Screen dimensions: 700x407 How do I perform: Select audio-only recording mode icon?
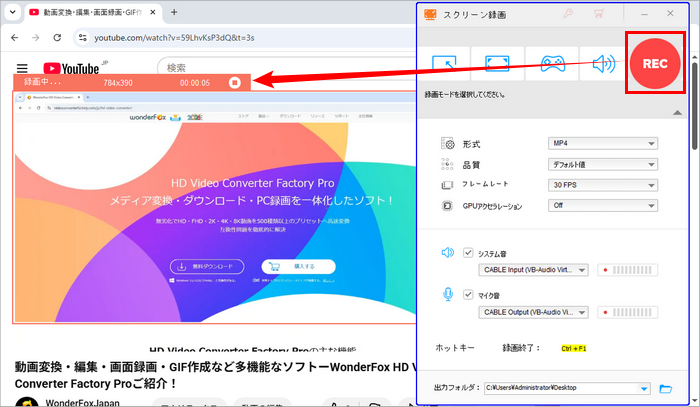603,64
